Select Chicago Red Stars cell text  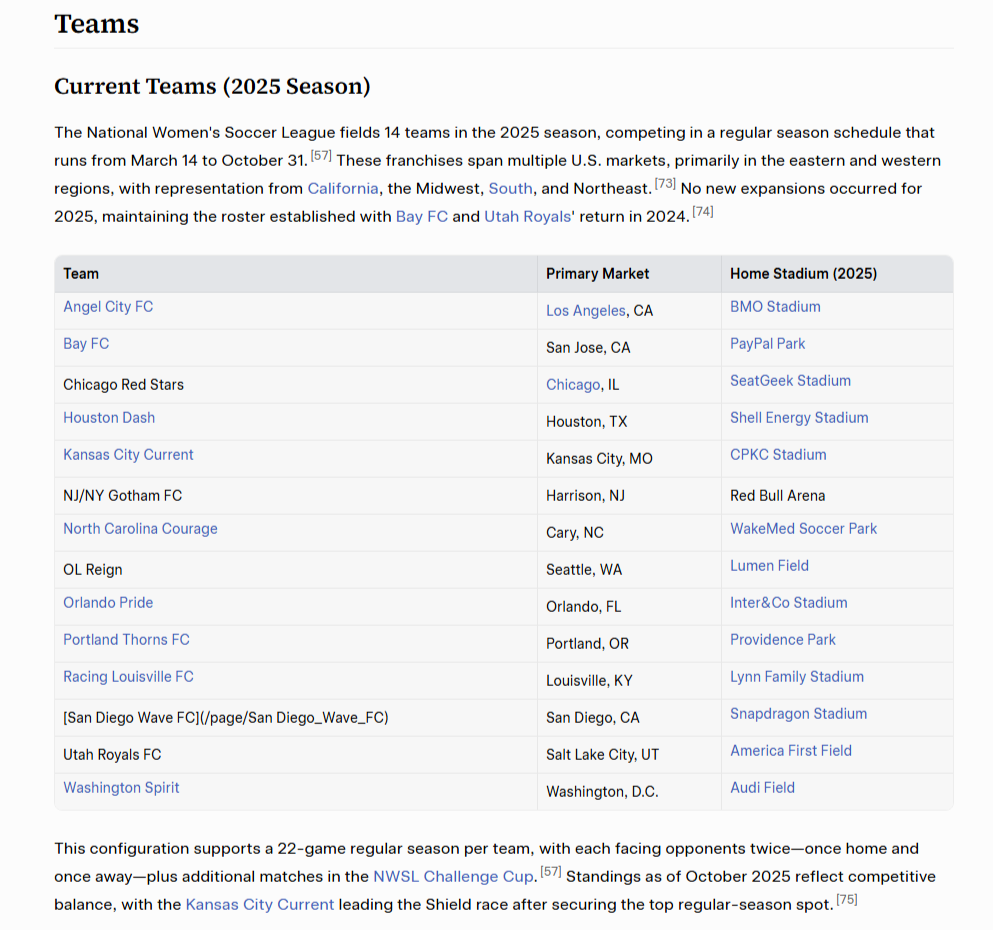point(123,385)
